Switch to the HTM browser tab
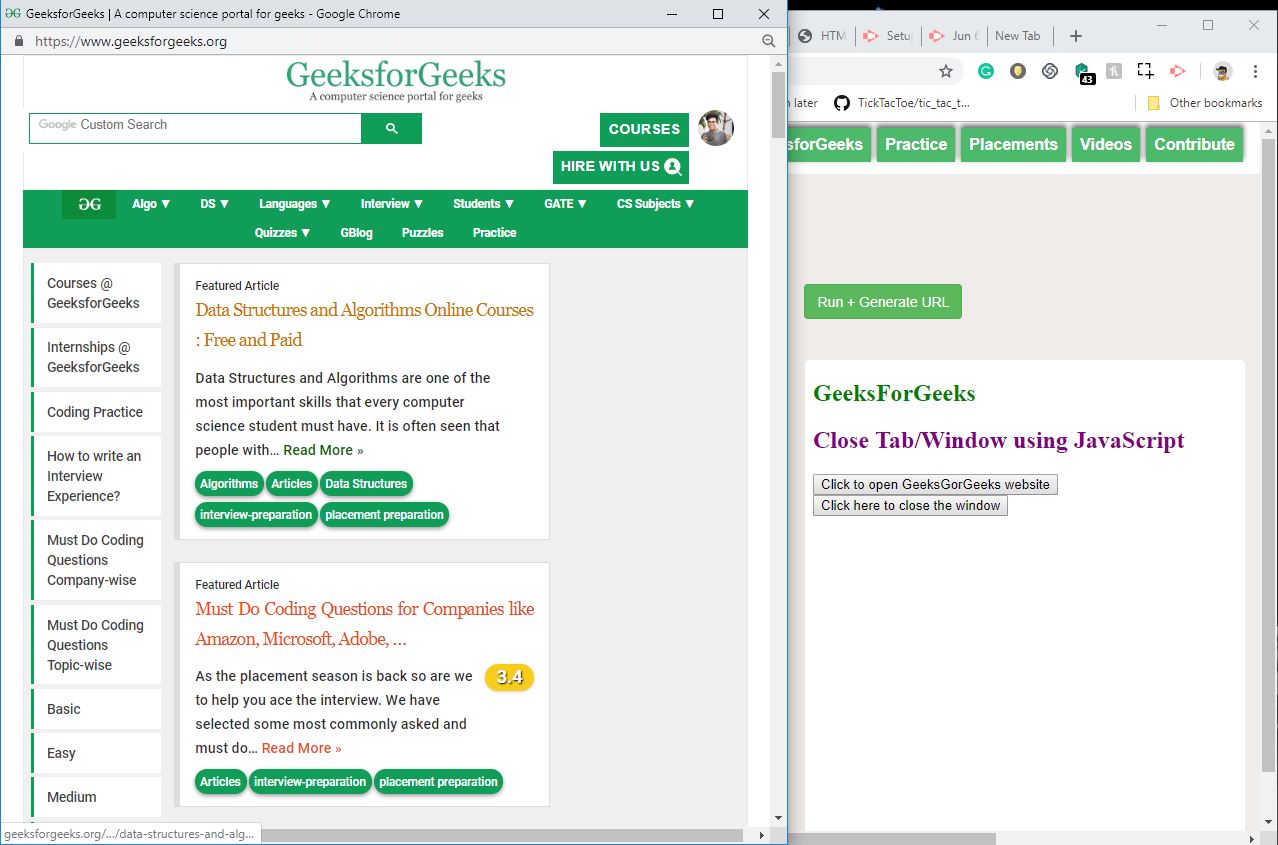This screenshot has height=845, width=1278. (823, 36)
